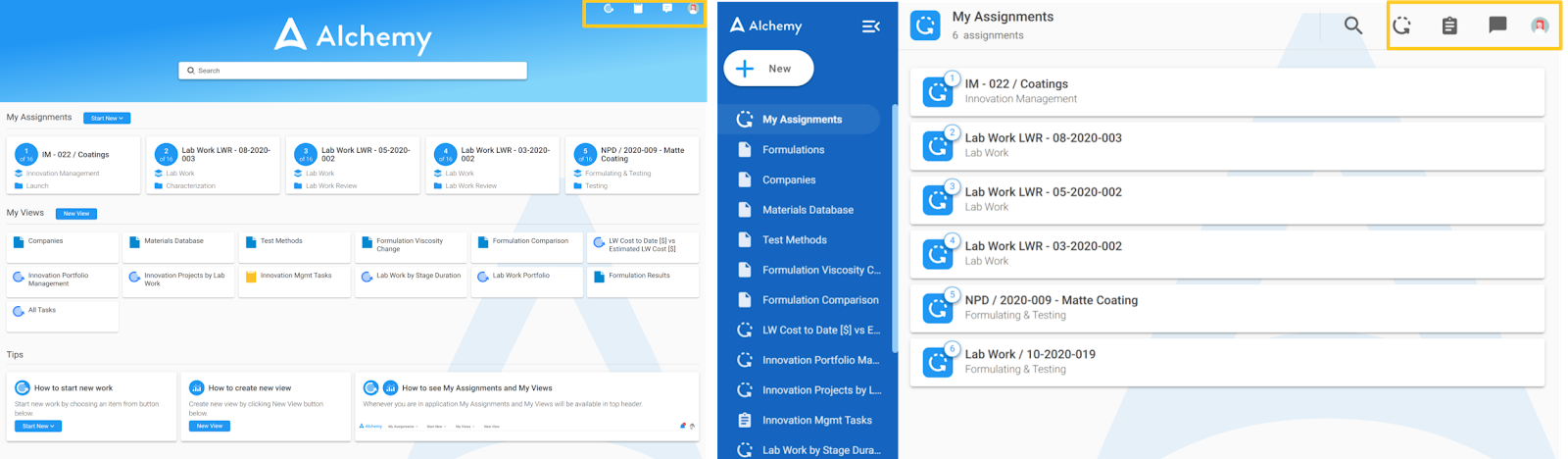The width and height of the screenshot is (1568, 459).
Task: Open NPD / 2020-009 - Matte Coating list row
Action: 1227,307
